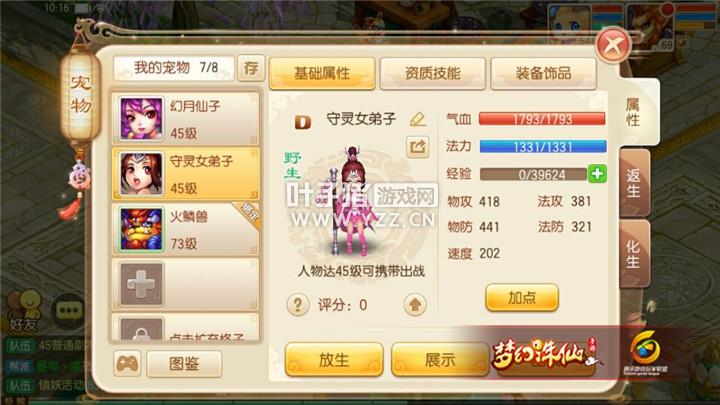The width and height of the screenshot is (720, 405).
Task: Click the pencil icon to rename pet
Action: (417, 119)
